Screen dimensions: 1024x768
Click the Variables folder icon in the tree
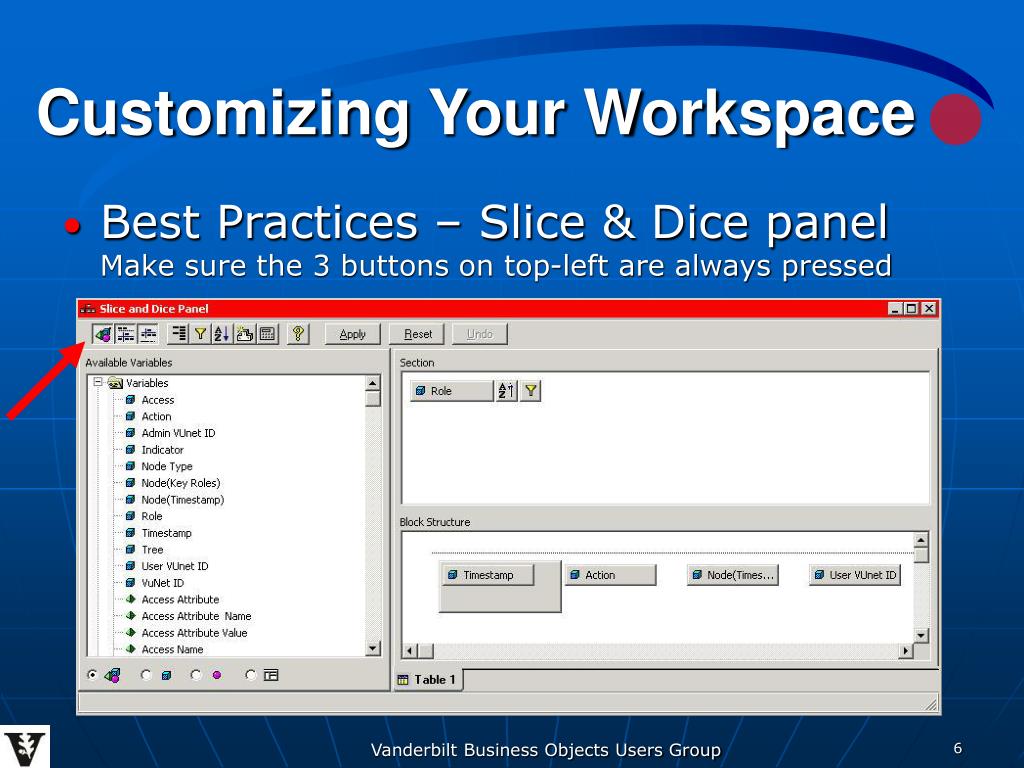[115, 383]
